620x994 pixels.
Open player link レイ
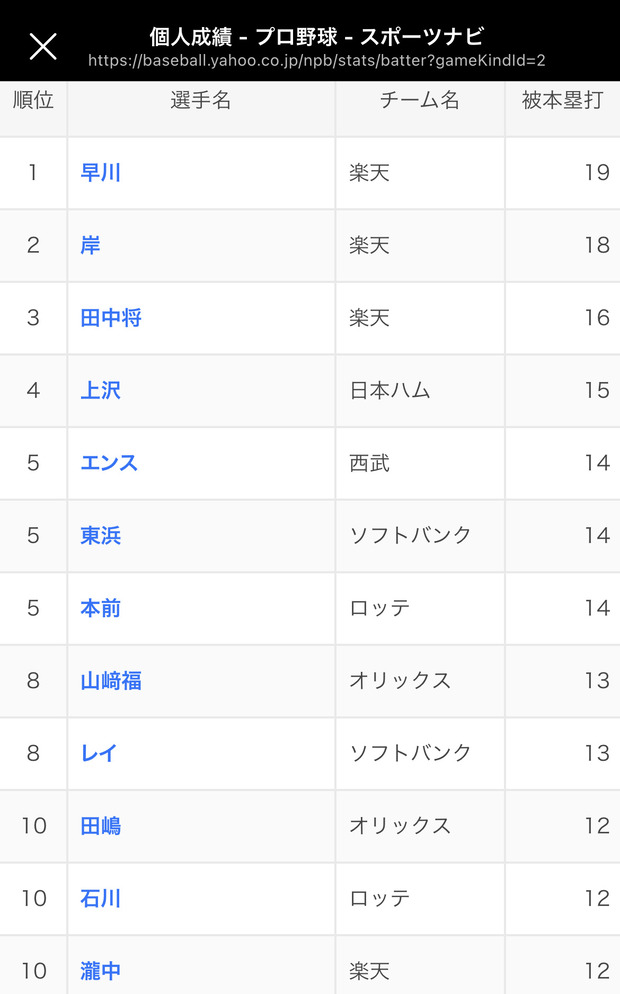[x=99, y=753]
